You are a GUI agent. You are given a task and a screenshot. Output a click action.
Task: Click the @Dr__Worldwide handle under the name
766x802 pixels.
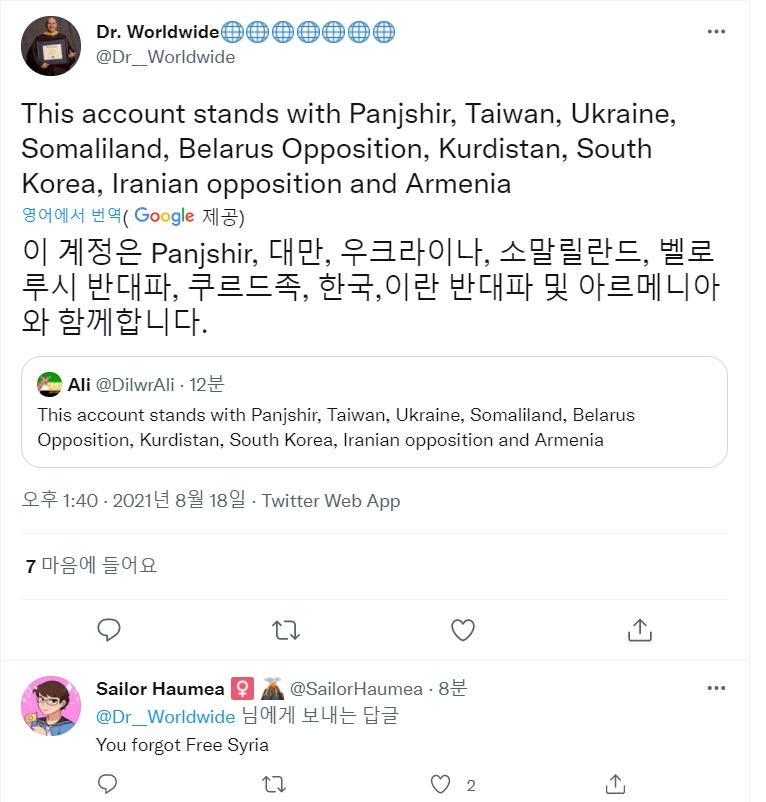coord(165,57)
